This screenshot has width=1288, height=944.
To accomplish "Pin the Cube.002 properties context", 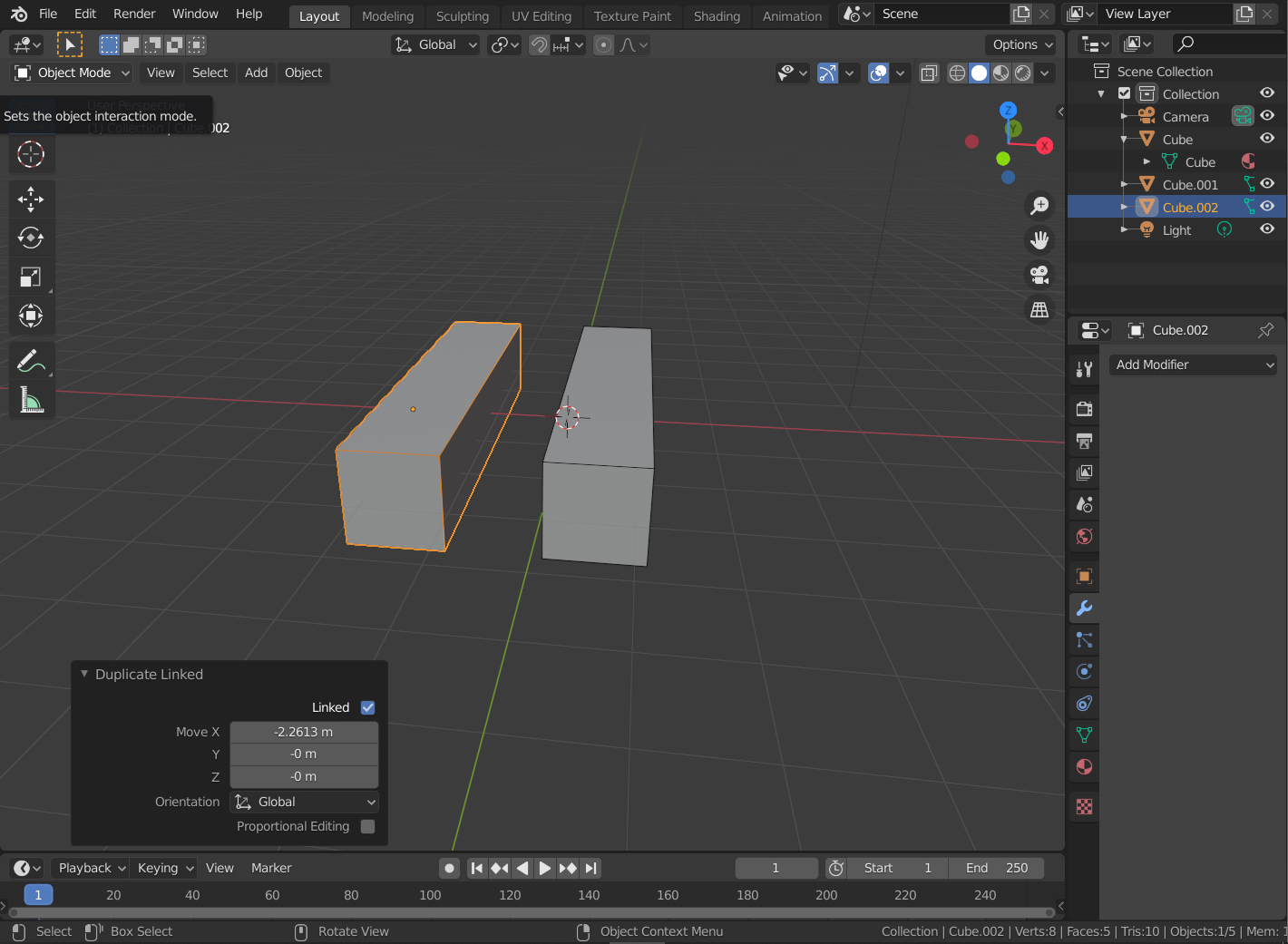I will point(1265,330).
